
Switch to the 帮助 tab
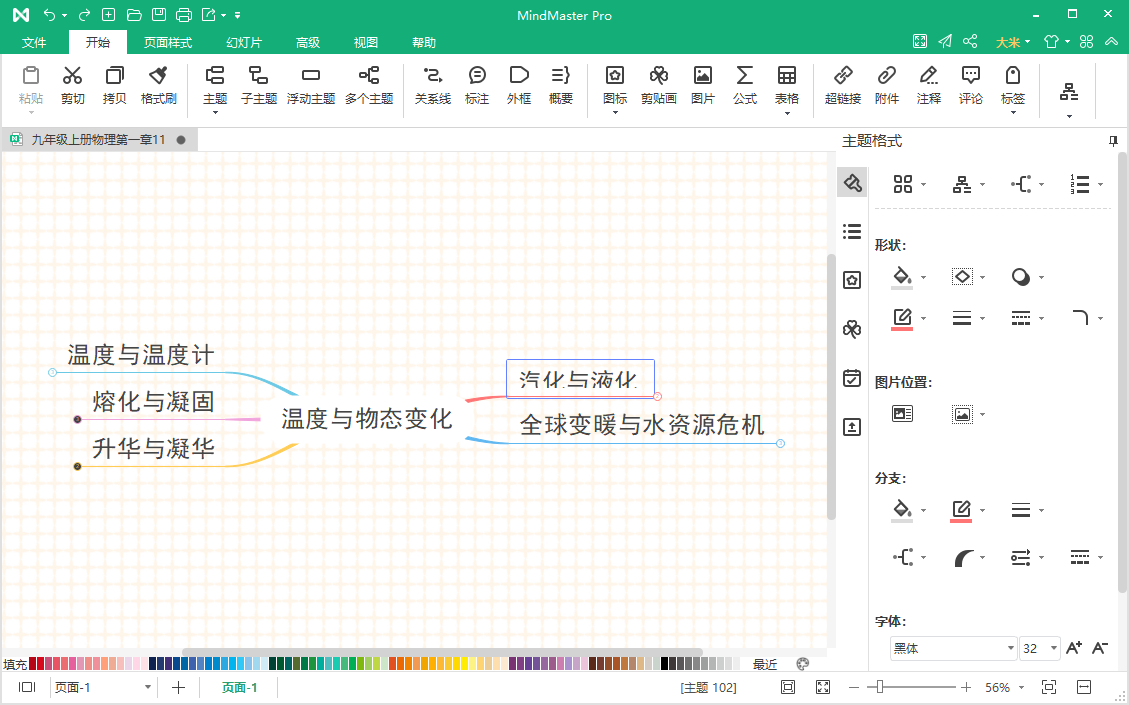(424, 42)
